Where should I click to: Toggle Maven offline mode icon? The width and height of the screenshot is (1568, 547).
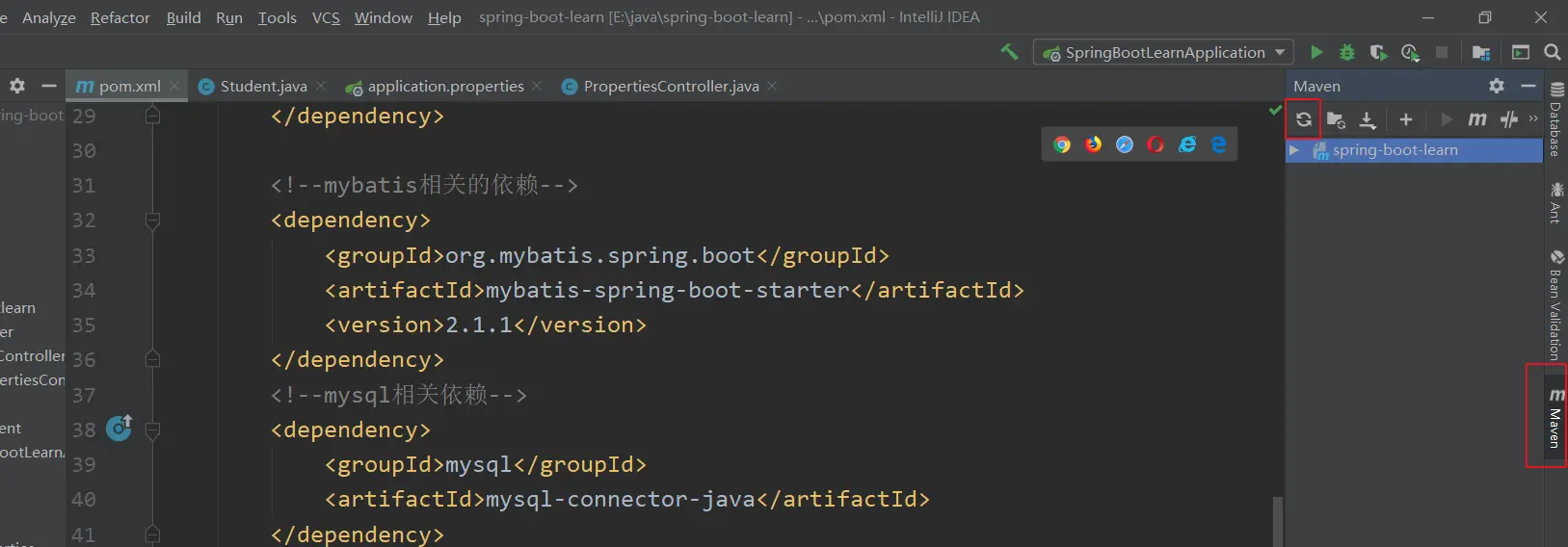[x=1509, y=119]
